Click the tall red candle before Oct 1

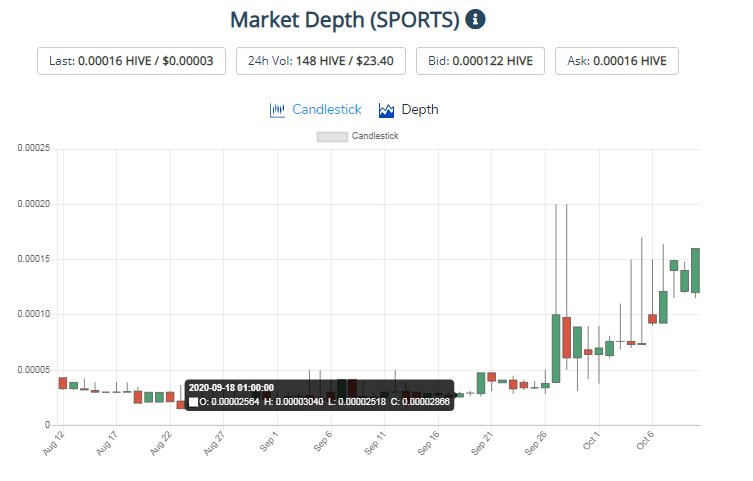tap(566, 337)
